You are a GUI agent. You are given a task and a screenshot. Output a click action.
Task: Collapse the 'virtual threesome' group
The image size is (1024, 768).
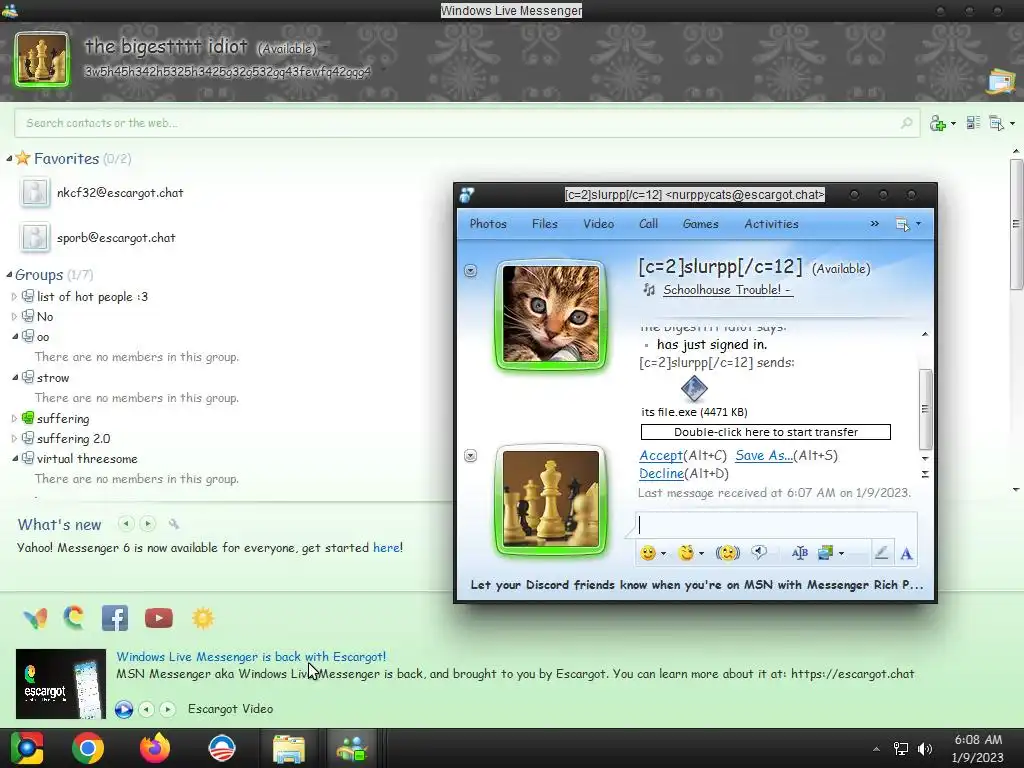[x=14, y=459]
